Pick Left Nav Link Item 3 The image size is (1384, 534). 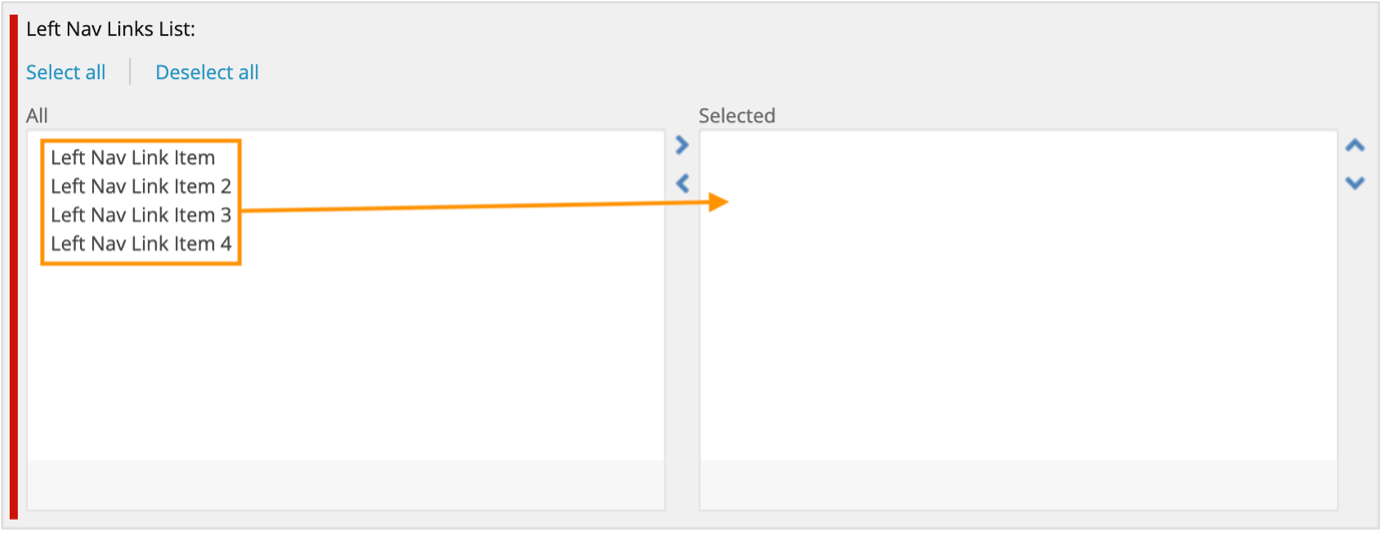[141, 215]
